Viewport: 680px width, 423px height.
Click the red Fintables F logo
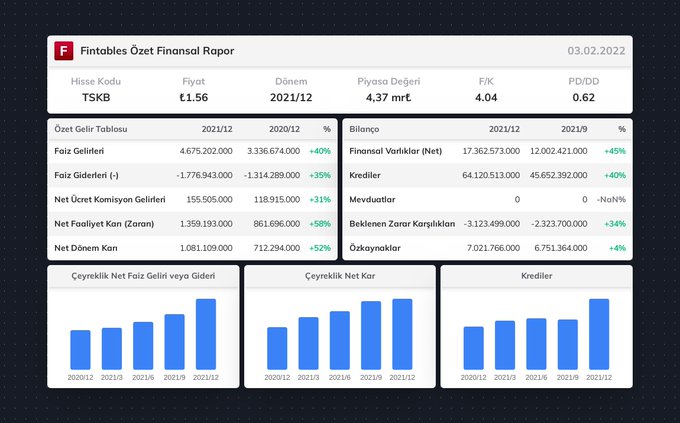(64, 51)
